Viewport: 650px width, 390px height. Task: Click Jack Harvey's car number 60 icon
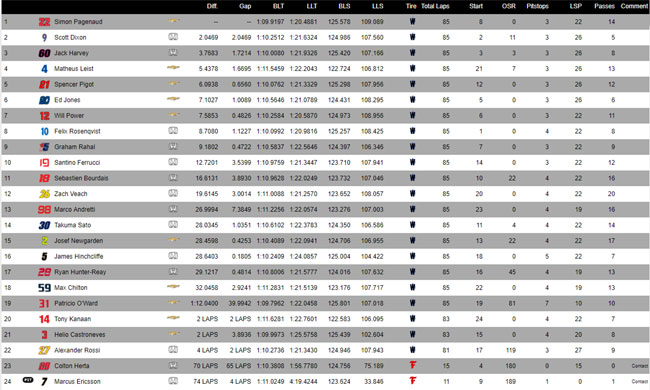[x=44, y=53]
